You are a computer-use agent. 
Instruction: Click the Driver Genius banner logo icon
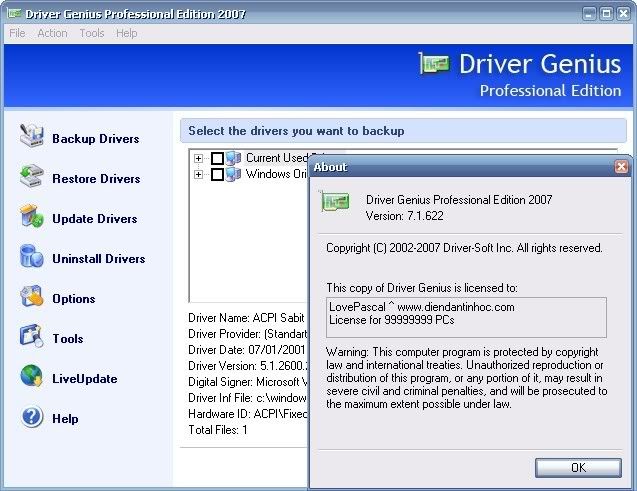point(434,64)
